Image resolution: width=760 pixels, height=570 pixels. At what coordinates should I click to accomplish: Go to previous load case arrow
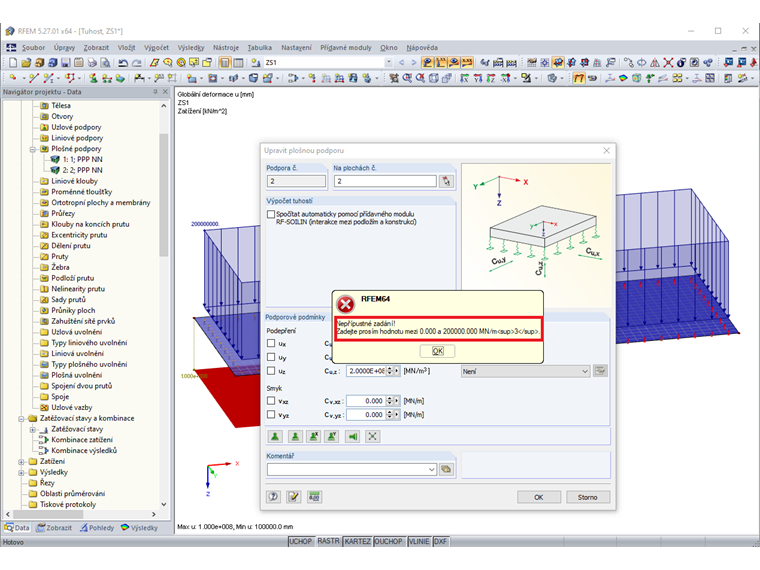[401, 63]
